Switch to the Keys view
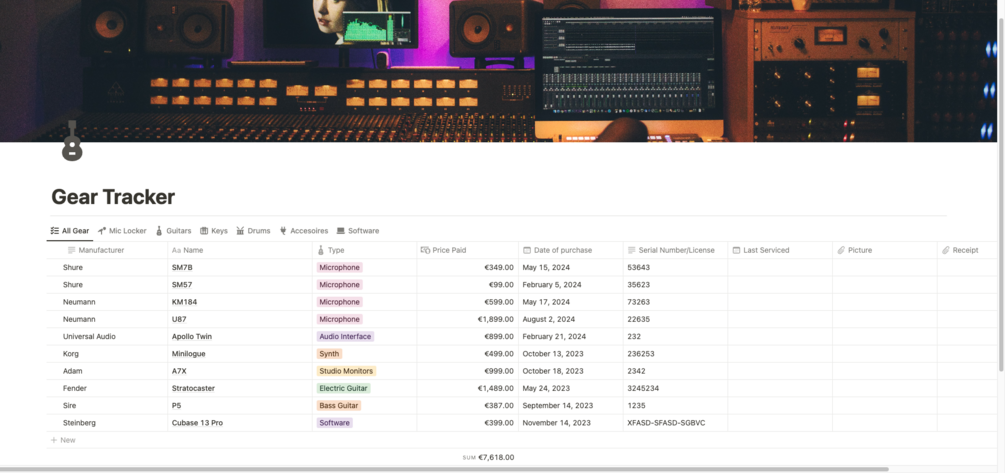Screen dimensions: 1005x473 point(213,231)
